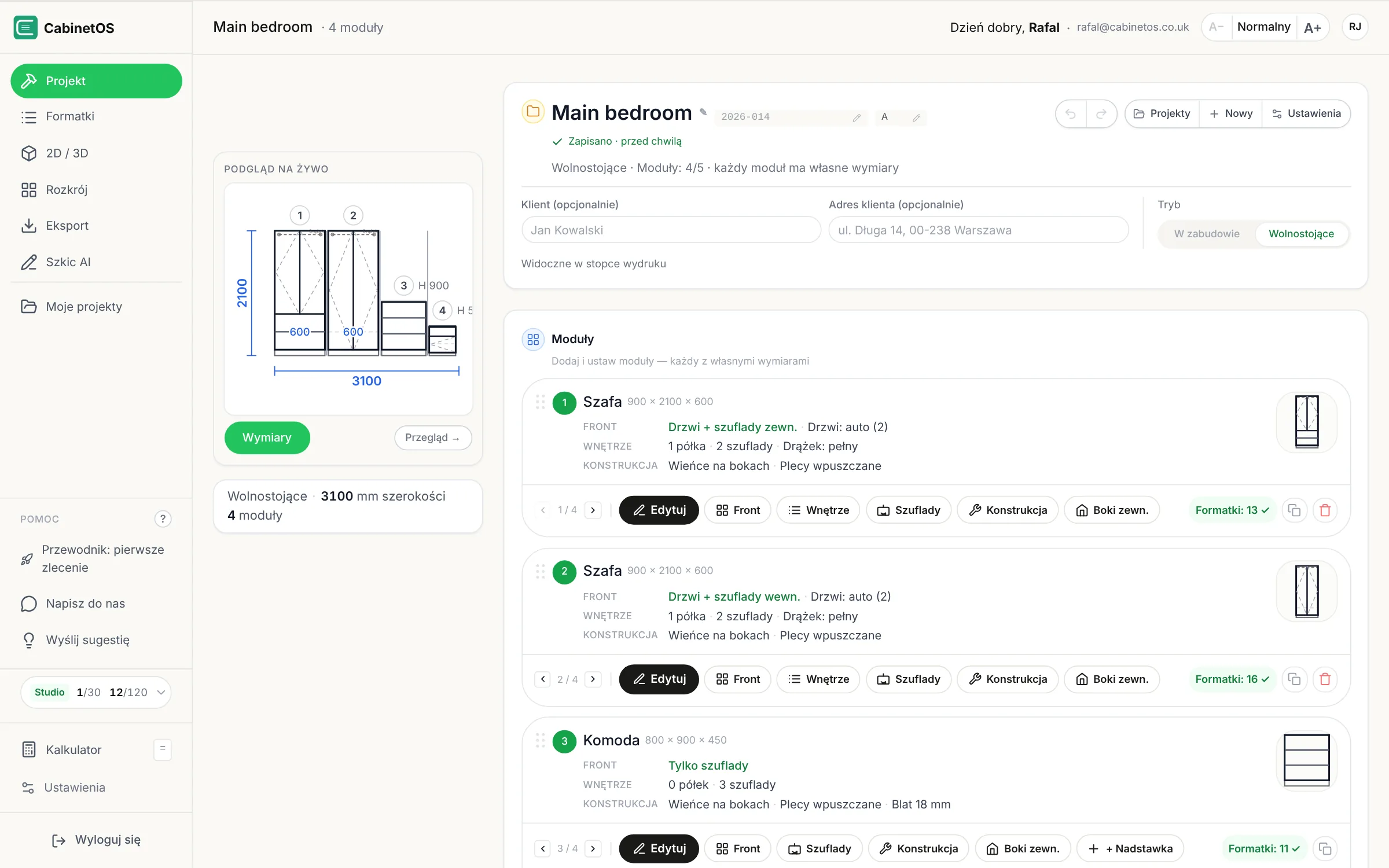Image resolution: width=1389 pixels, height=868 pixels.
Task: Click calculator equals shortcut icon
Action: pos(163,749)
